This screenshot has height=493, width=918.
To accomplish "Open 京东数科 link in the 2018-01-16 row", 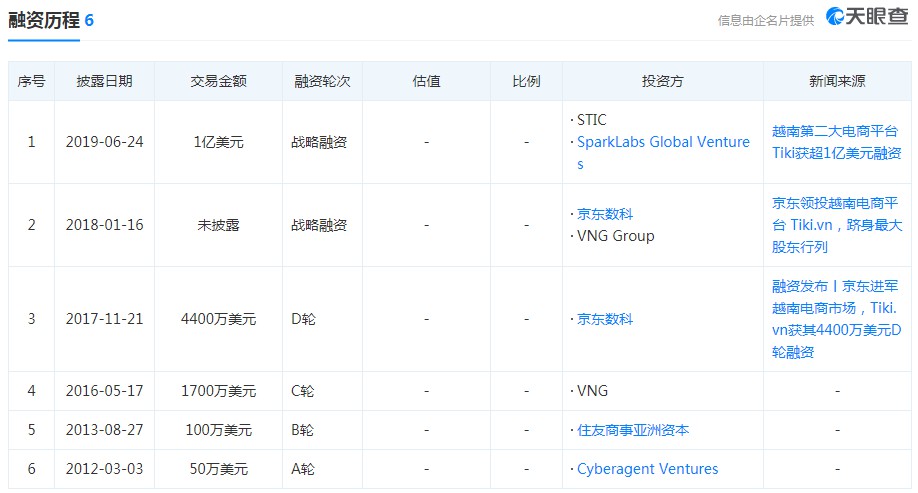I will [x=605, y=214].
